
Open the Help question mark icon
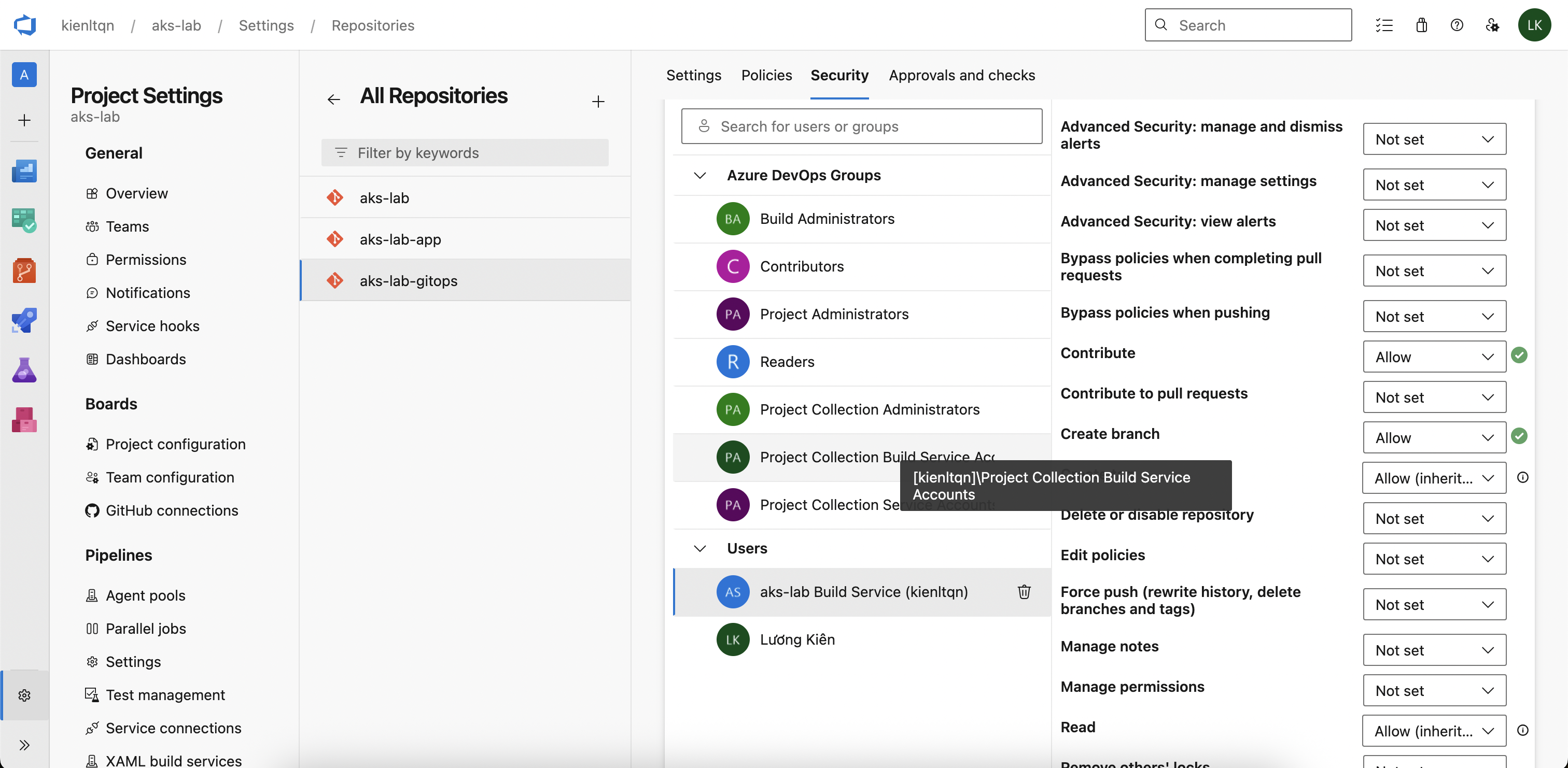tap(1457, 25)
